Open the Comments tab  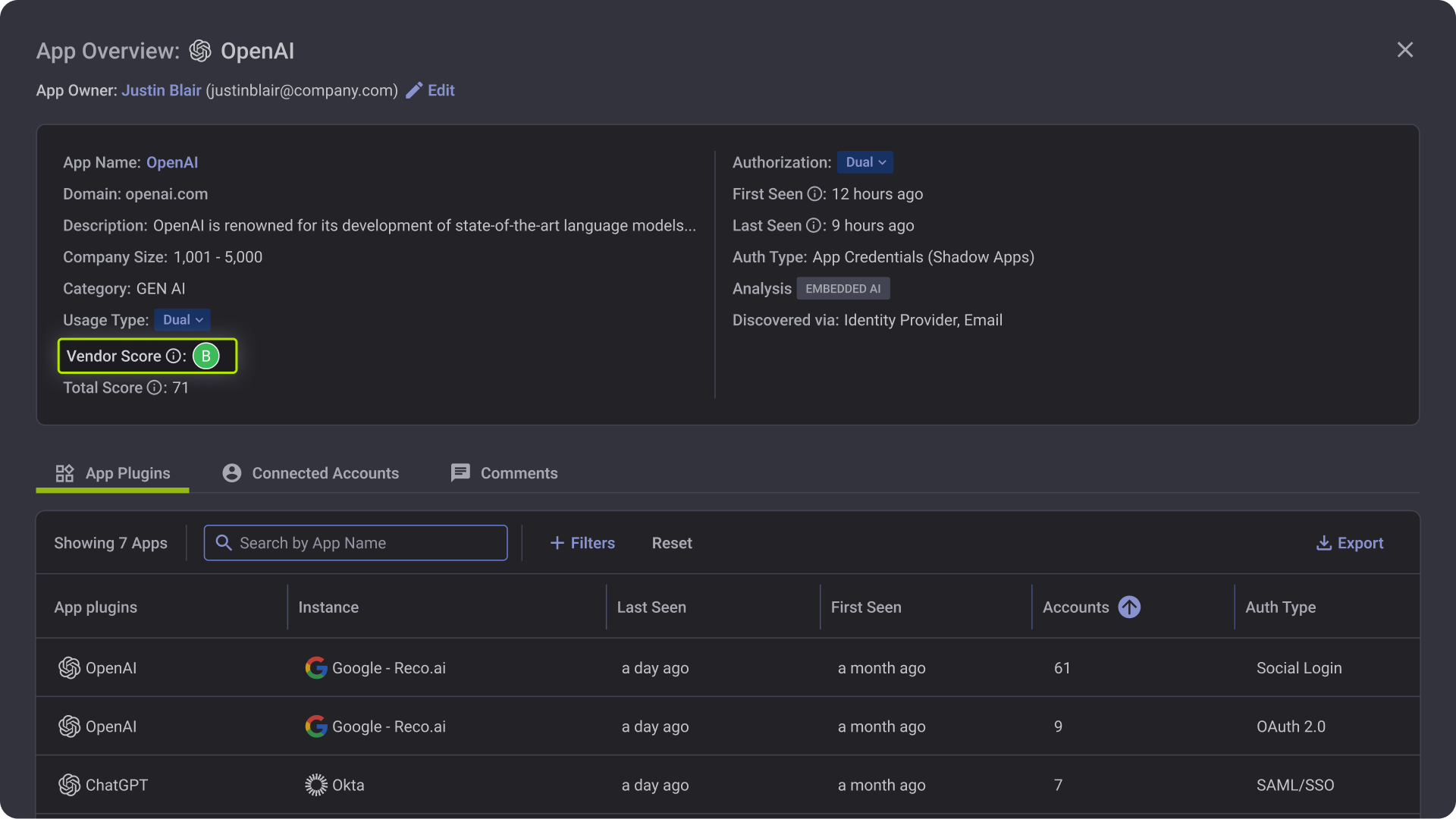504,473
